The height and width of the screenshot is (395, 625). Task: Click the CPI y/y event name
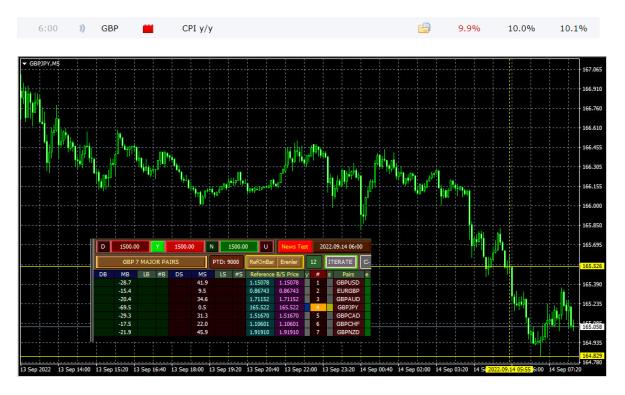tap(197, 28)
